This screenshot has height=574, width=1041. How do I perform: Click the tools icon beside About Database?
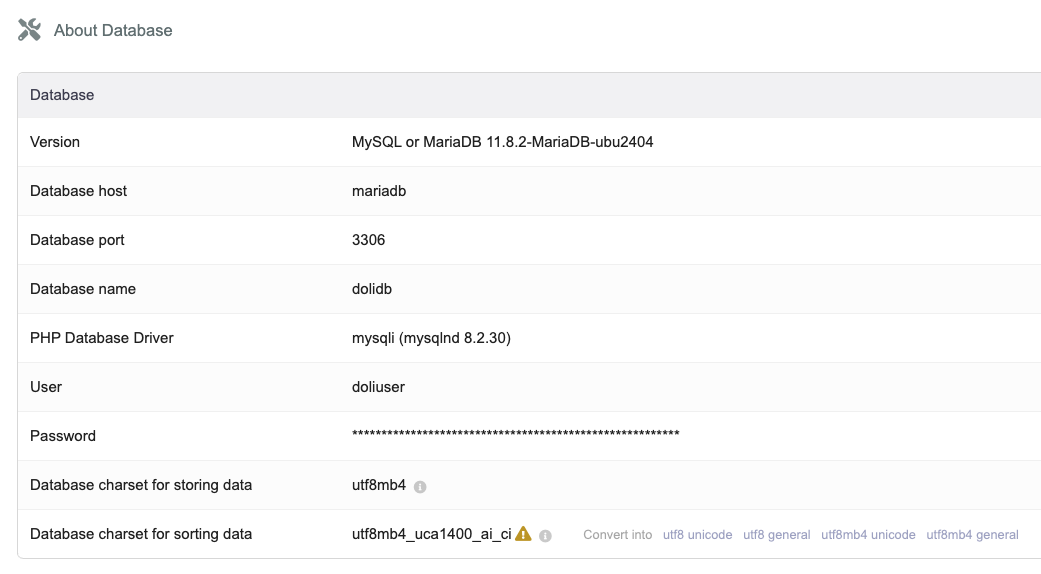coord(30,30)
